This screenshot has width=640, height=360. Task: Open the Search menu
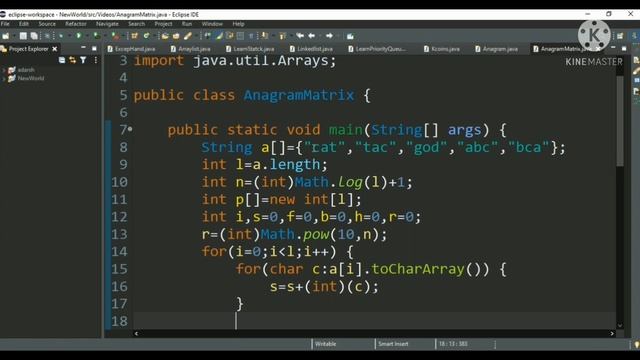pos(136,24)
